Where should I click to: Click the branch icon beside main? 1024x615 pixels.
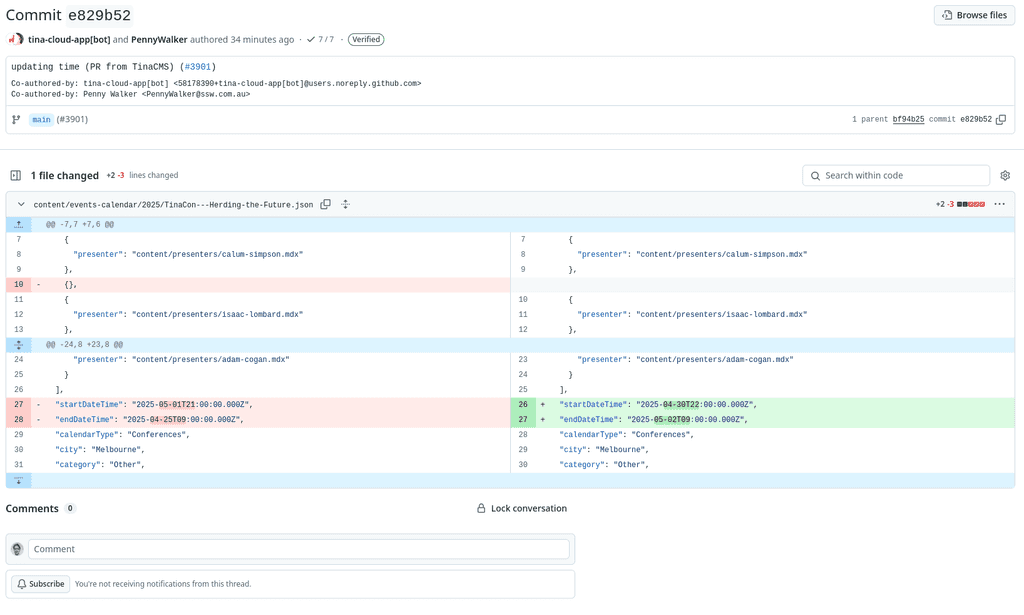tap(16, 119)
